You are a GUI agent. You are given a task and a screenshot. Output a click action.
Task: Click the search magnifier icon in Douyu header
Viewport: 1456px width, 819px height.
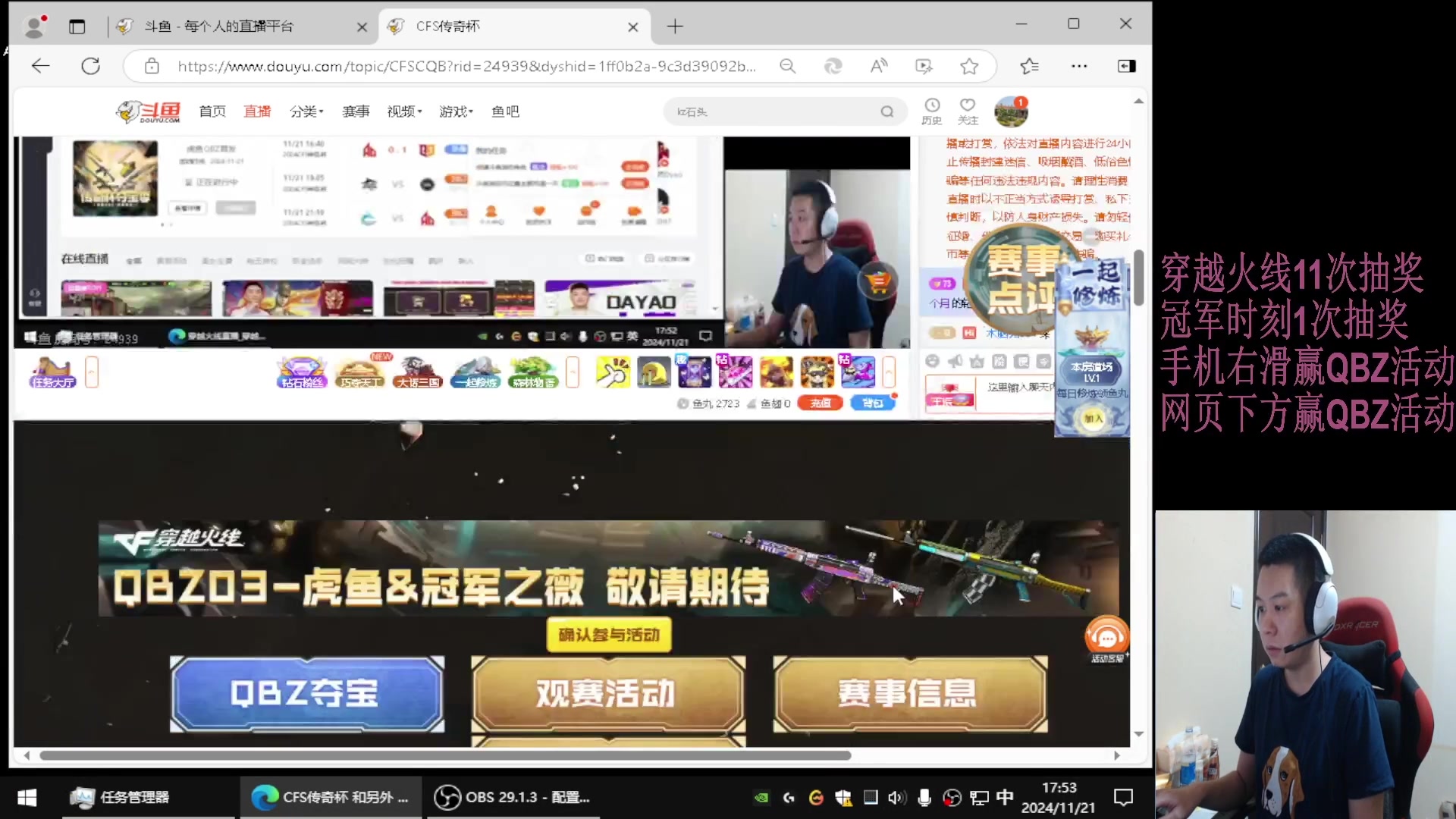[x=887, y=111]
